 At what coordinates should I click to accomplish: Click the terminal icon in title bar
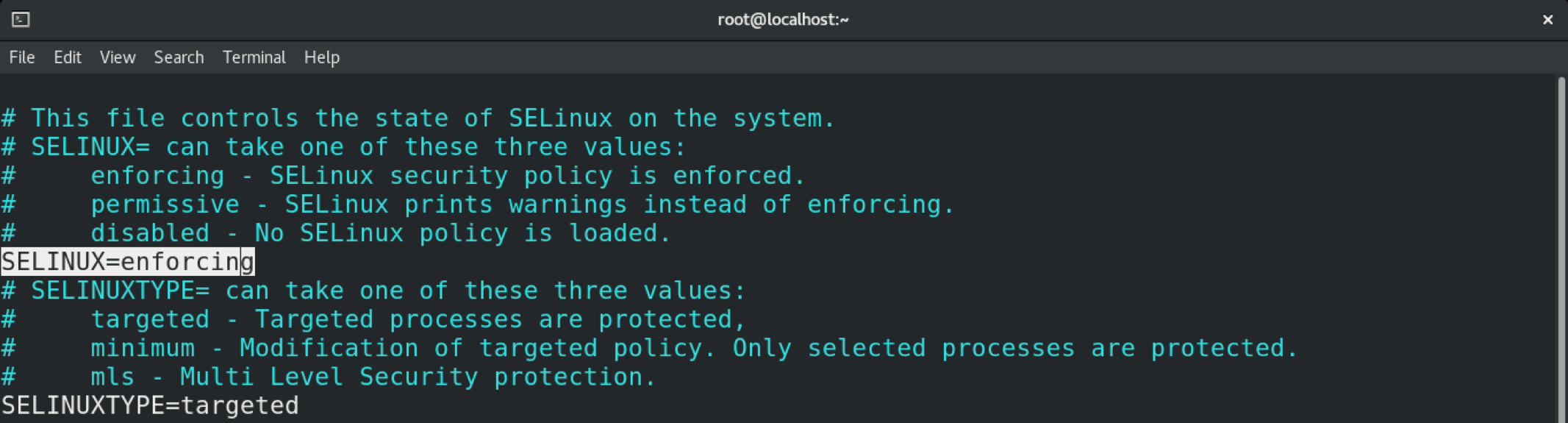(x=21, y=20)
